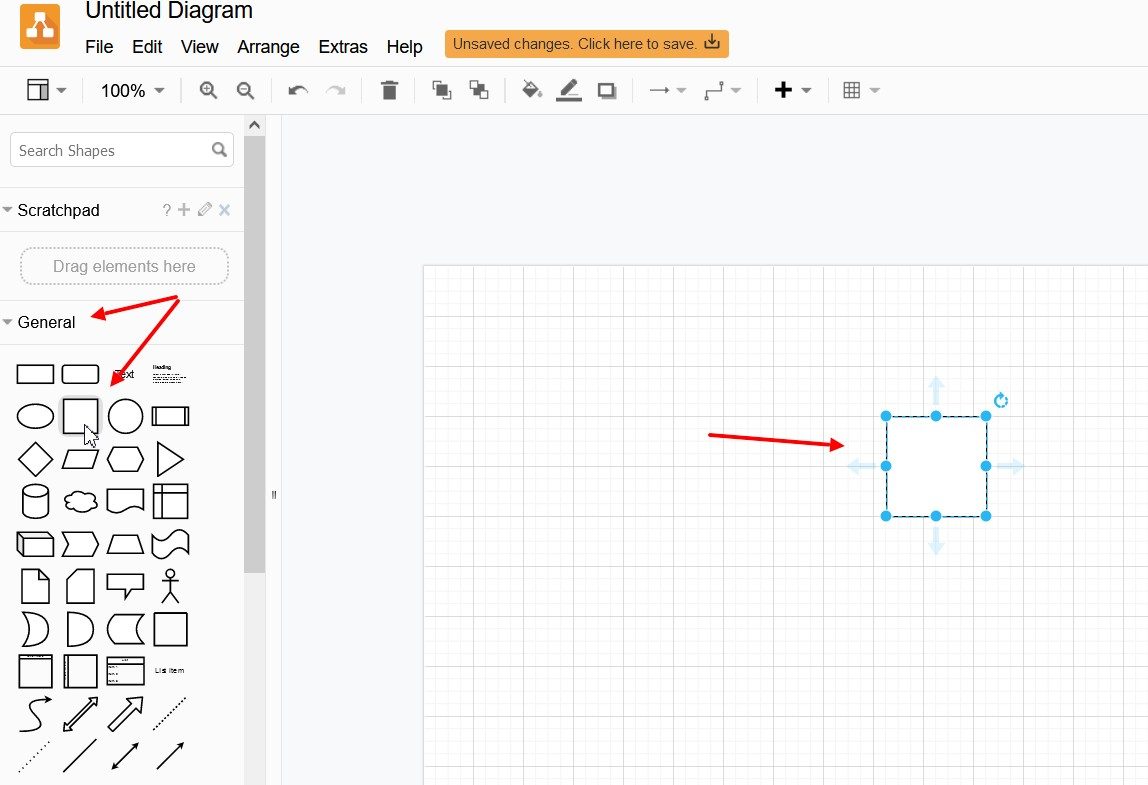1148x785 pixels.
Task: Delete selection with the trash icon
Action: pos(389,90)
